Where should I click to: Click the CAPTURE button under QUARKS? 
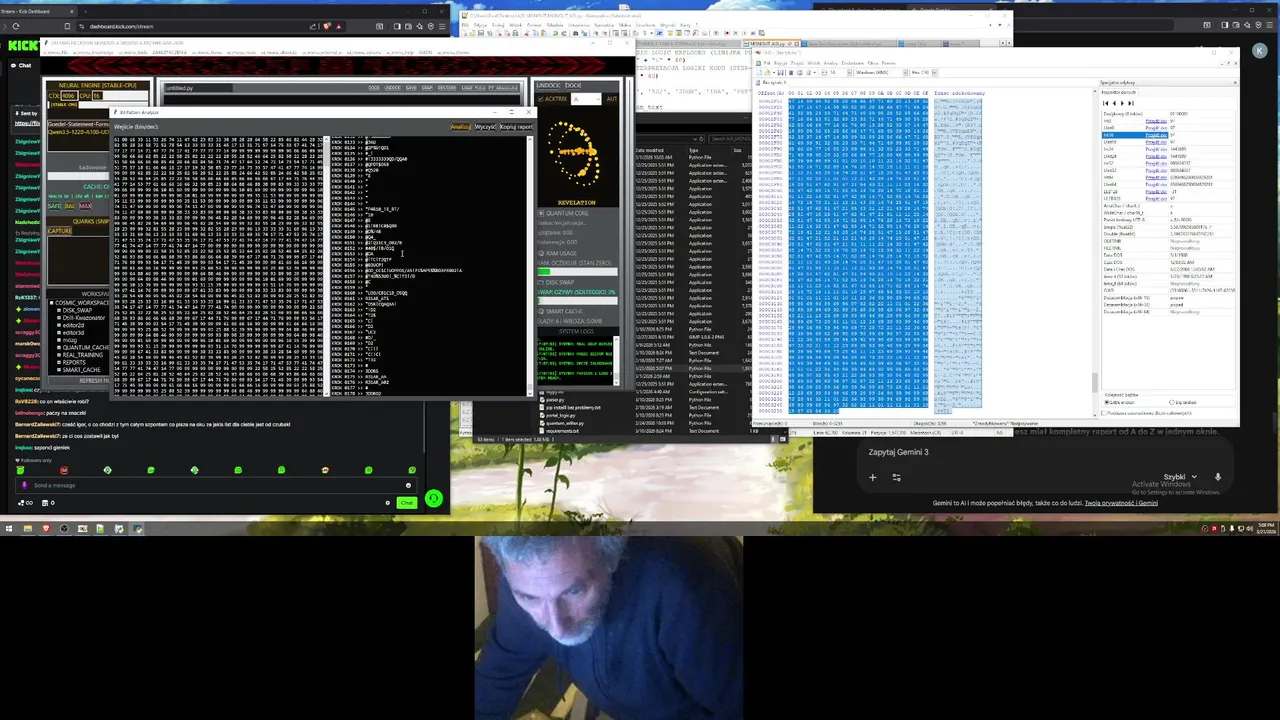60,231
